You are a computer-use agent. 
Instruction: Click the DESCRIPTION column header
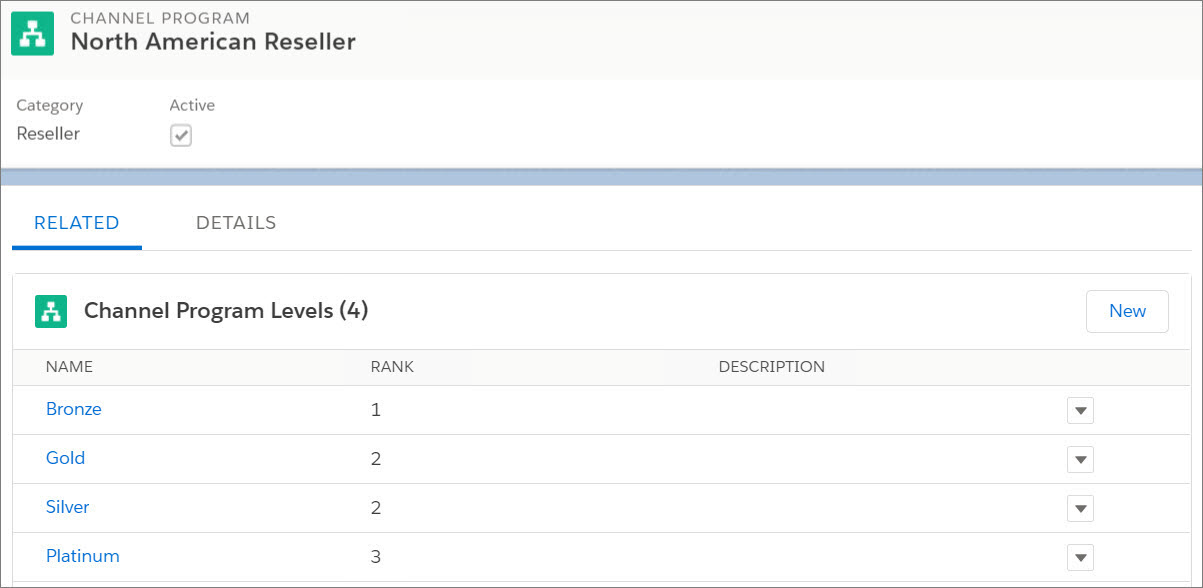pos(772,367)
